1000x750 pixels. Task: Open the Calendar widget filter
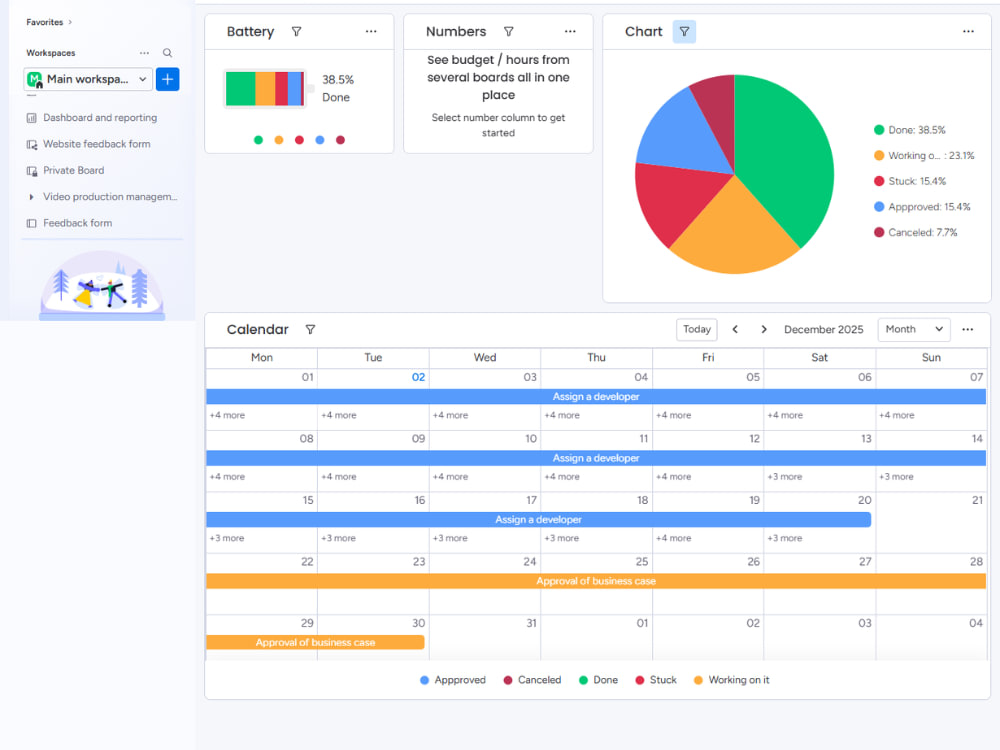pyautogui.click(x=311, y=330)
